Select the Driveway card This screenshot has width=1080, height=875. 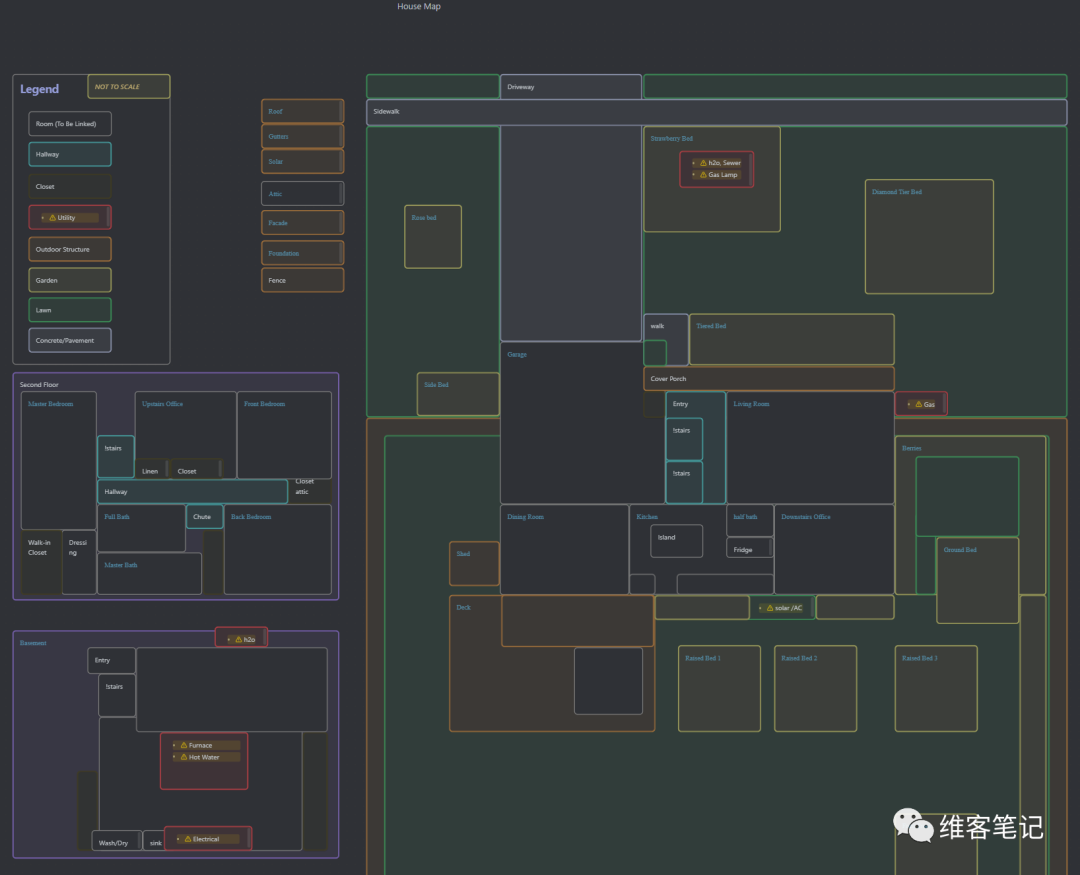571,87
